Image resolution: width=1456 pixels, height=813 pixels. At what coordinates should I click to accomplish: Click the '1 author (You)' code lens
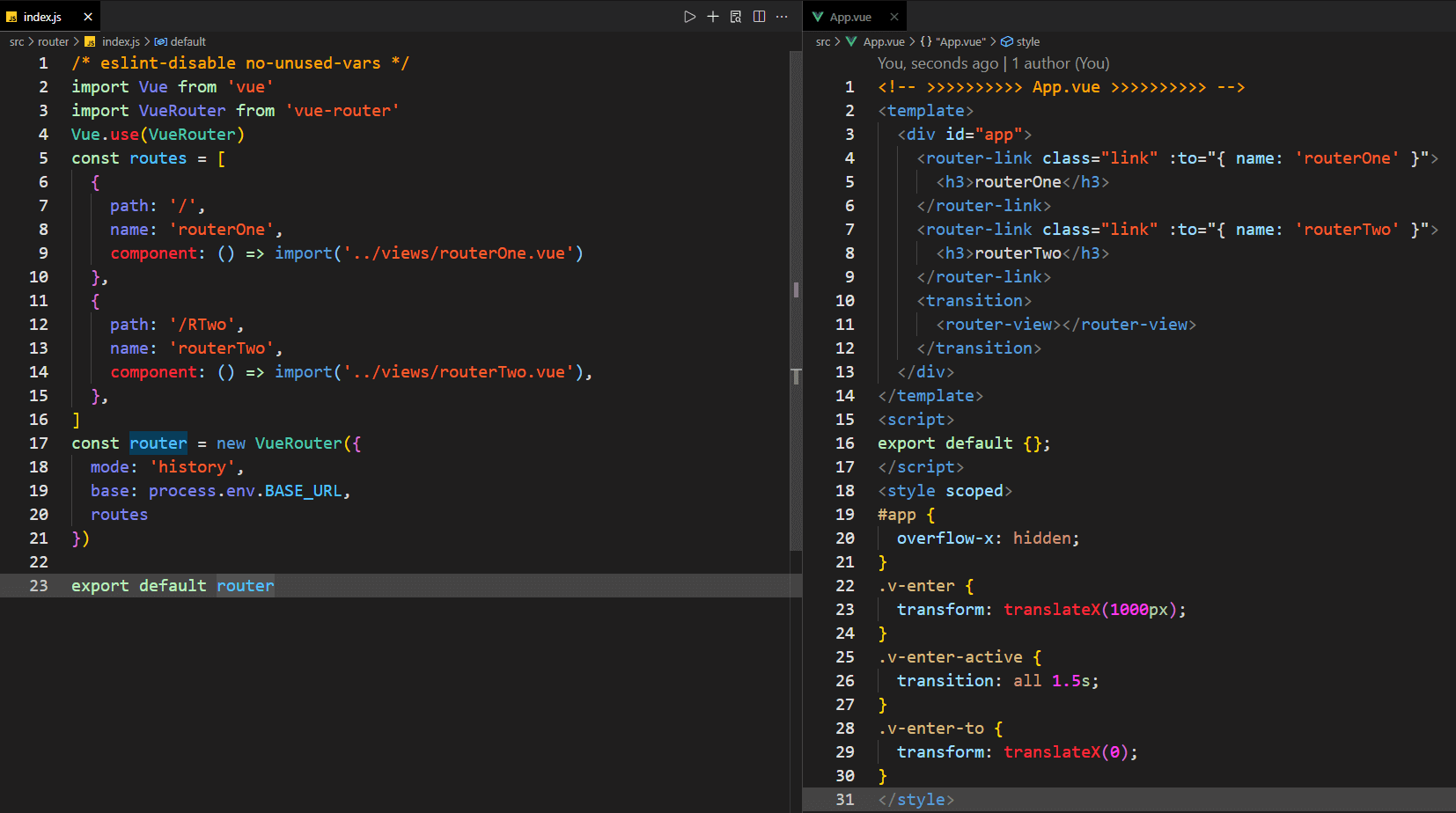(x=1061, y=63)
